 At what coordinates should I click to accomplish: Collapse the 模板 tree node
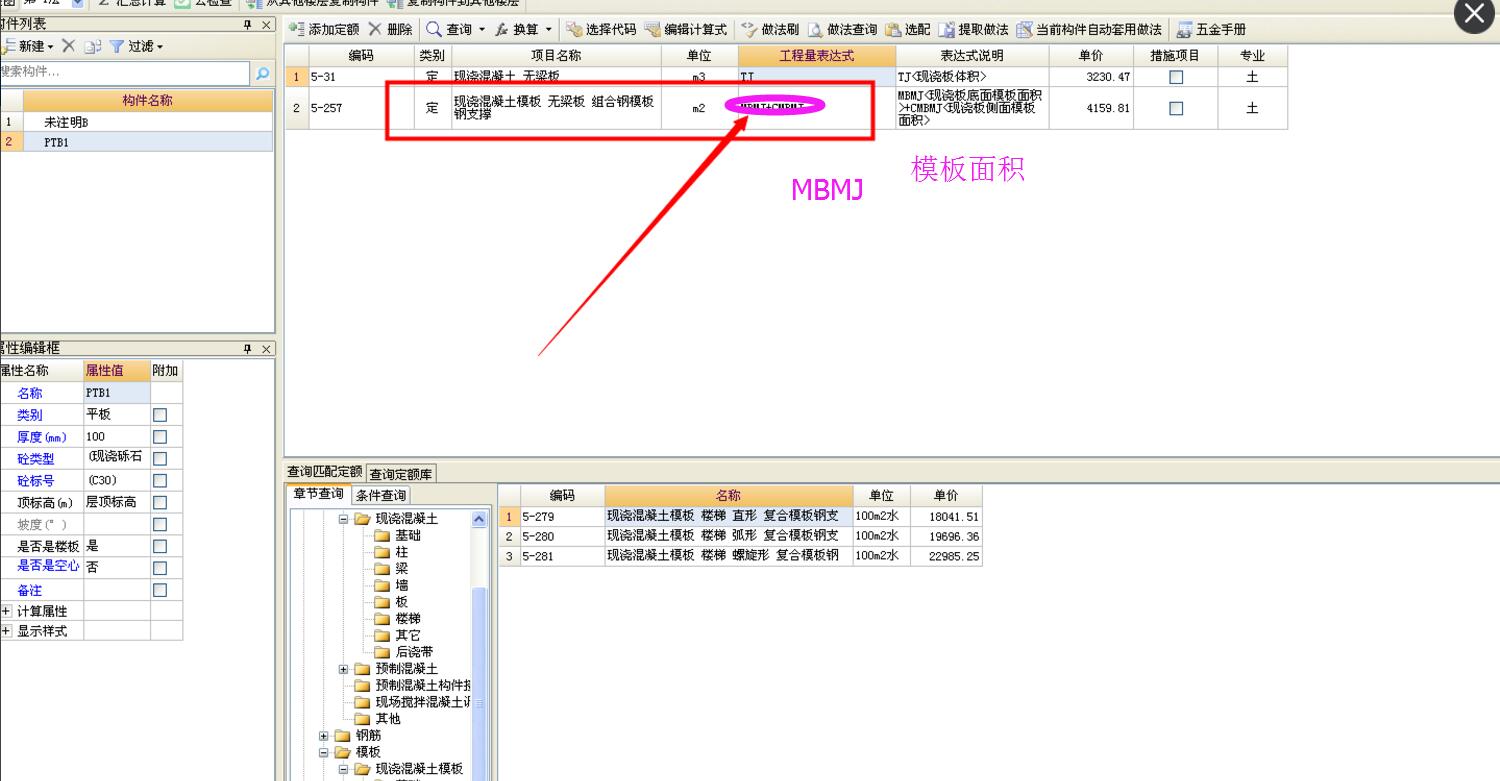pyautogui.click(x=324, y=752)
